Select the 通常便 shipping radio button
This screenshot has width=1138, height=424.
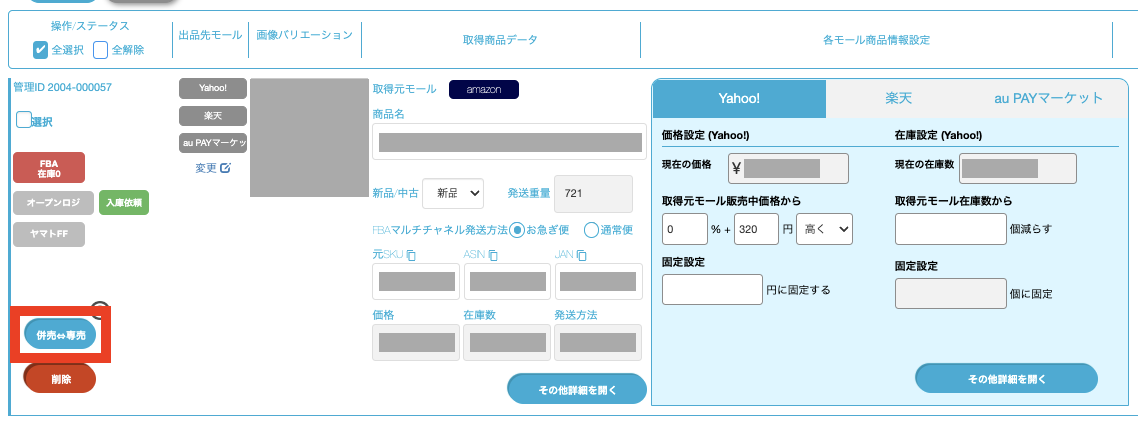pos(591,230)
